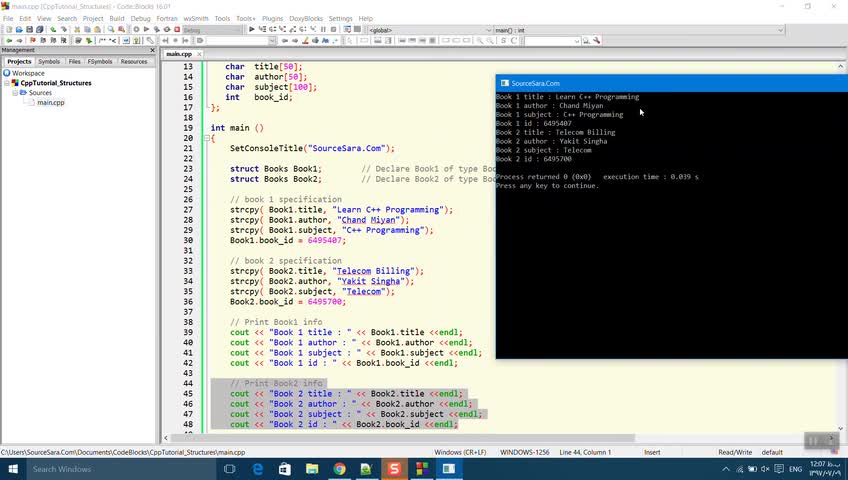The image size is (848, 480).
Task: Open Chrome from the Windows taskbar
Action: click(340, 468)
